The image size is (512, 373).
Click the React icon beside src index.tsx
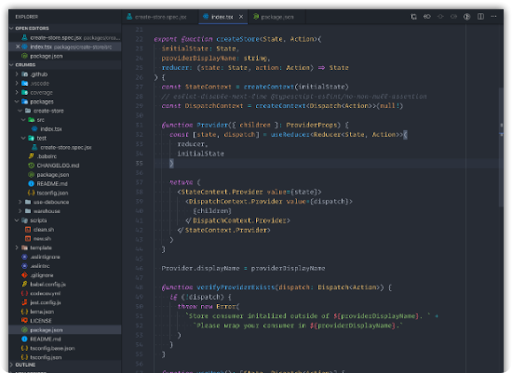tap(34, 129)
